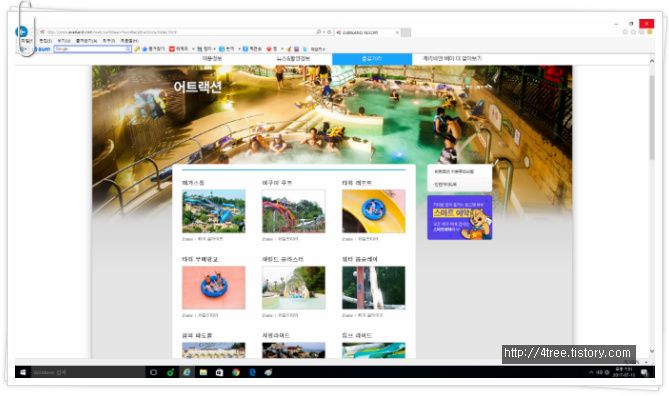Open the river rafting attraction thumbnail
Screen dimensions: 669x396
pos(294,288)
